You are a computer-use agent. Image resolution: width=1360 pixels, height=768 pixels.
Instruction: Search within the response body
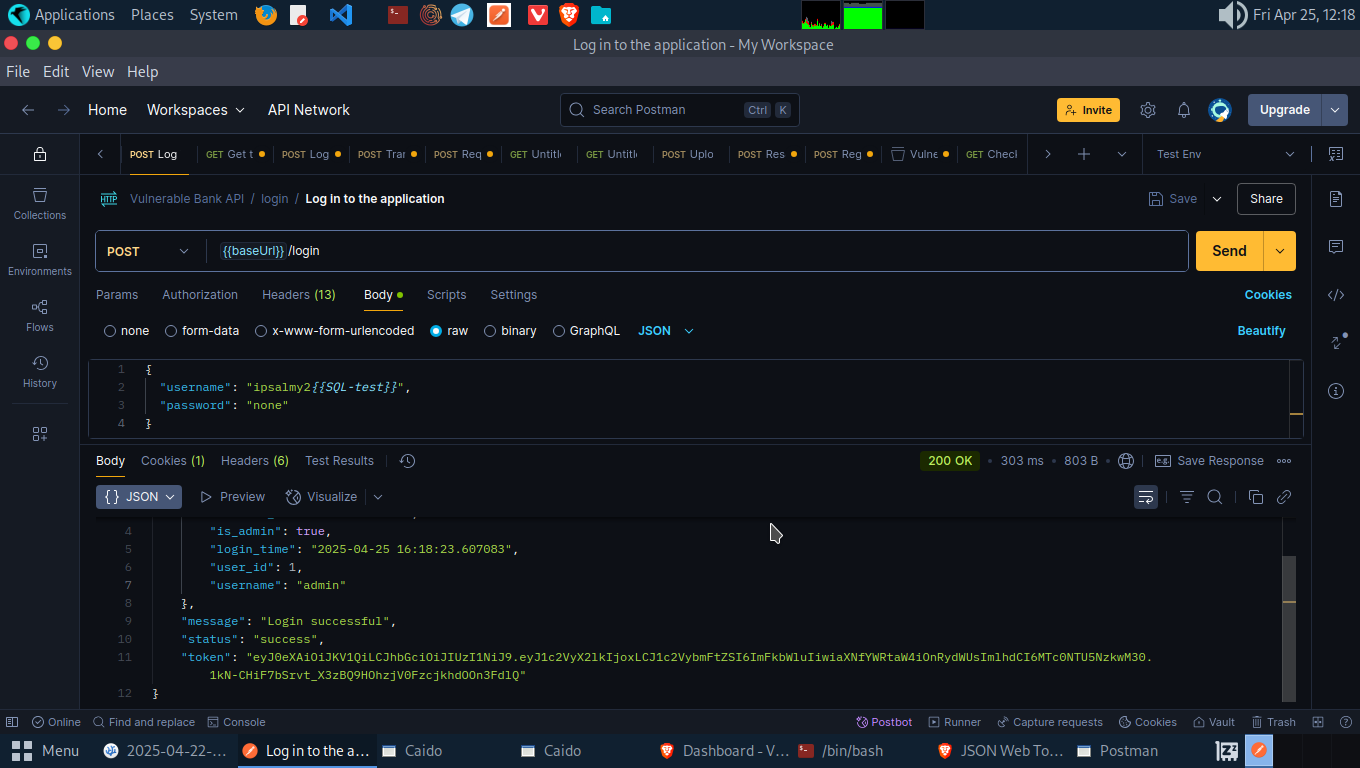pyautogui.click(x=1215, y=497)
